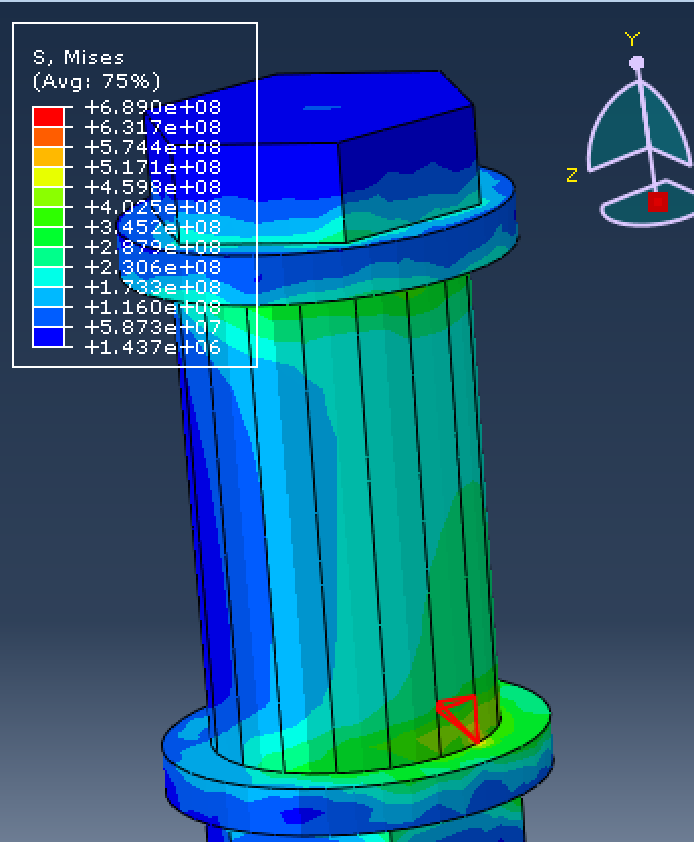Click the orange legend color swatch

tap(48, 136)
